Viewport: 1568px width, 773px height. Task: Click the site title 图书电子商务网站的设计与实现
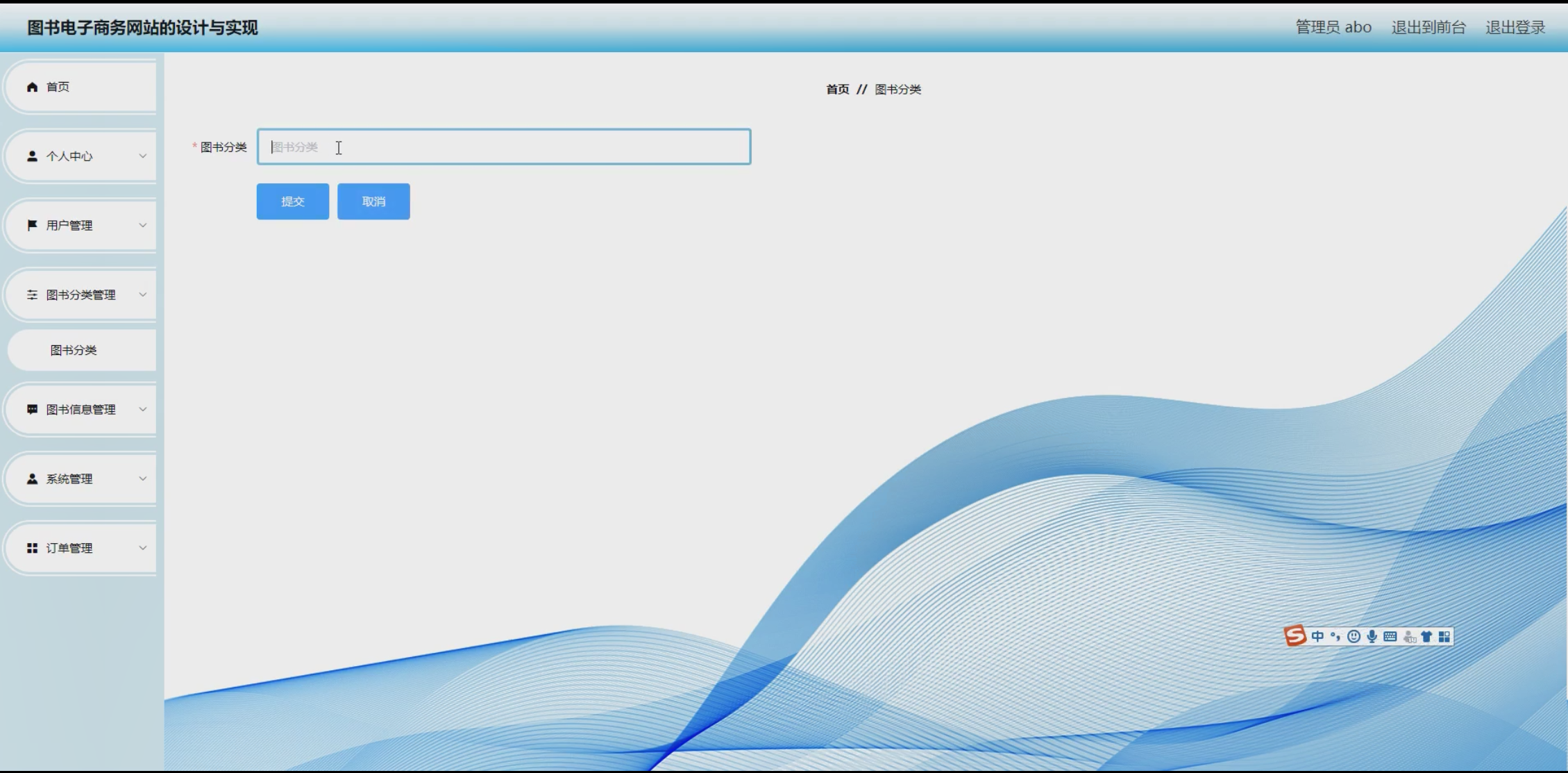[x=142, y=27]
